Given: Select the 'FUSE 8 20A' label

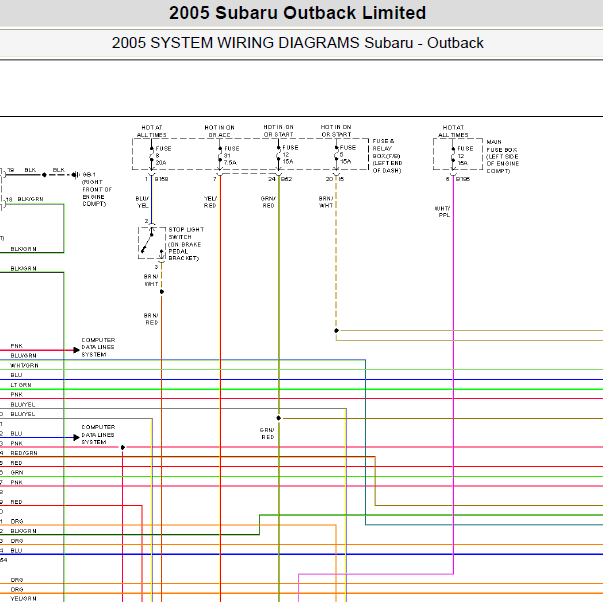Looking at the screenshot, I should (163, 155).
